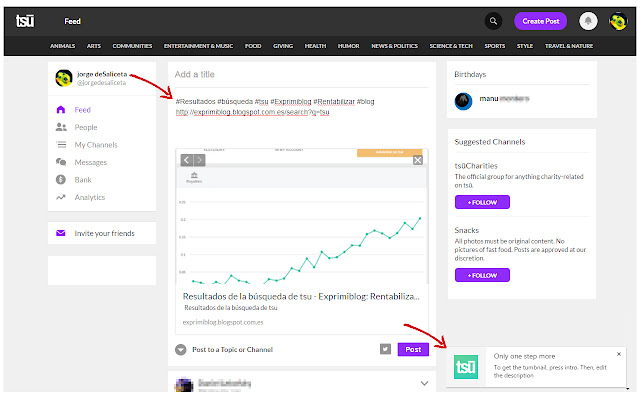Viewport: 640px width, 400px height.
Task: Show previous link thumbnail arrow
Action: pos(187,160)
